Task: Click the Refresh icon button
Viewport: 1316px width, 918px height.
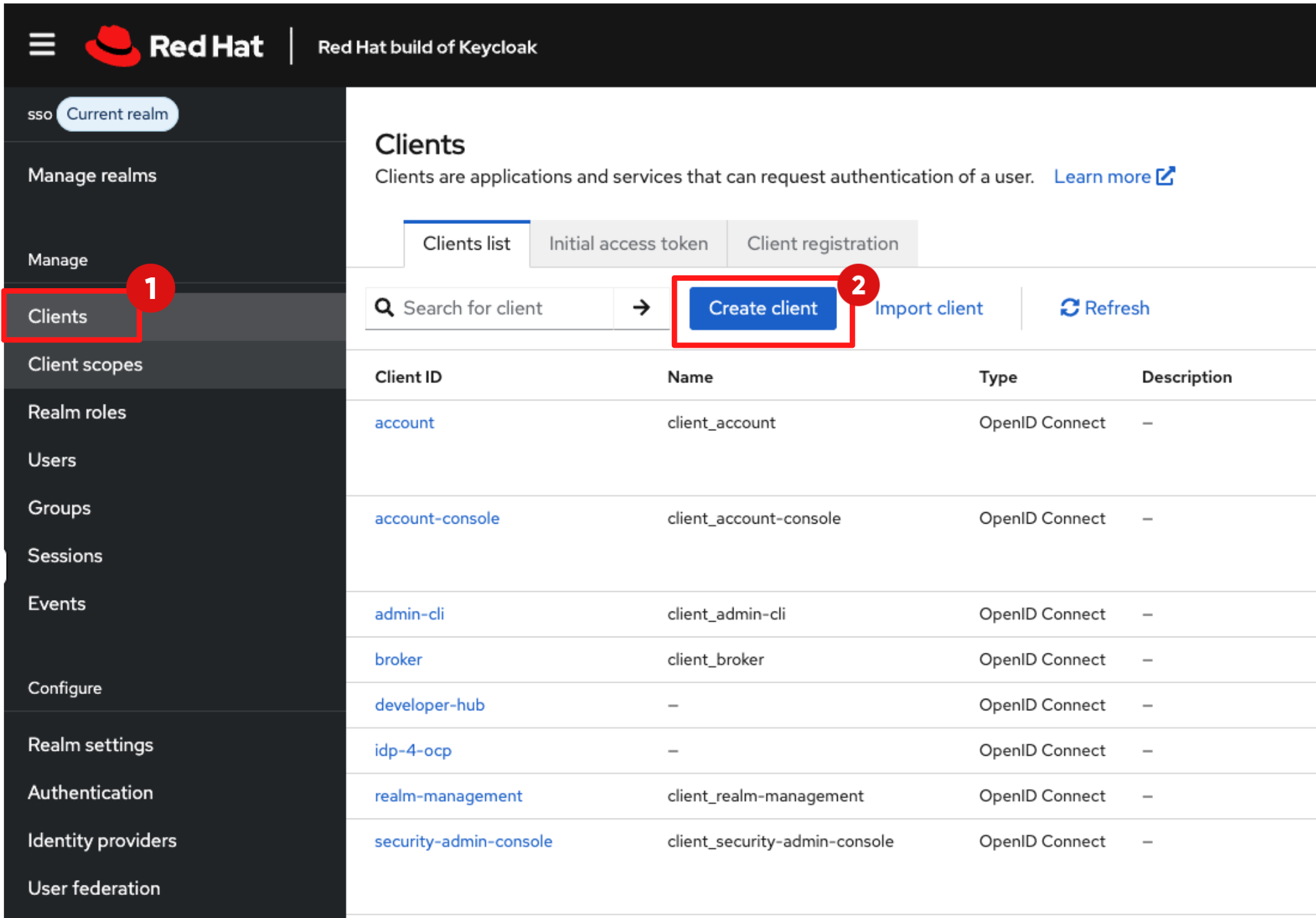Action: [x=1069, y=308]
